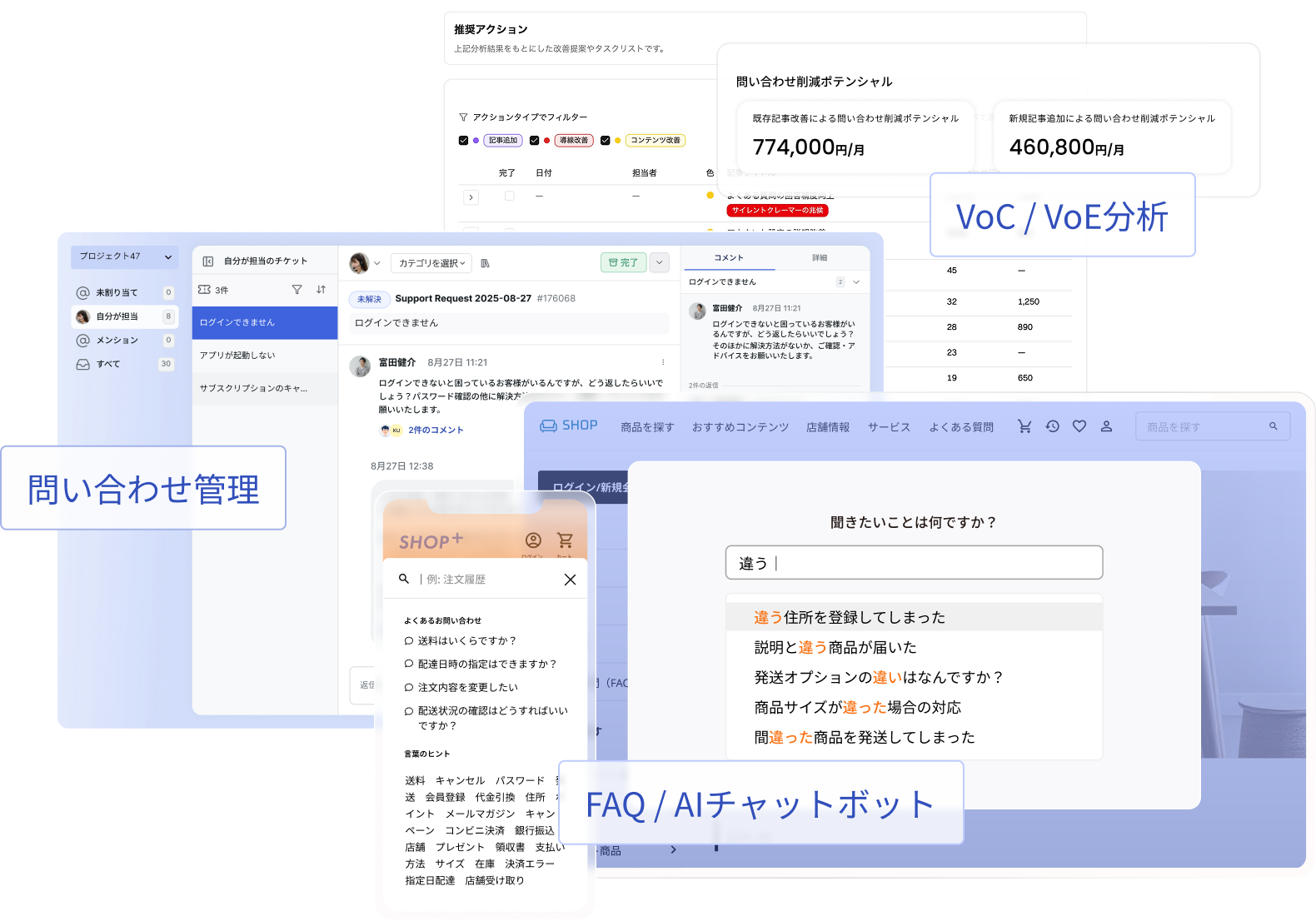Open 店舗情報 in the SHOP menu
The image size is (1316, 921).
pyautogui.click(x=828, y=427)
